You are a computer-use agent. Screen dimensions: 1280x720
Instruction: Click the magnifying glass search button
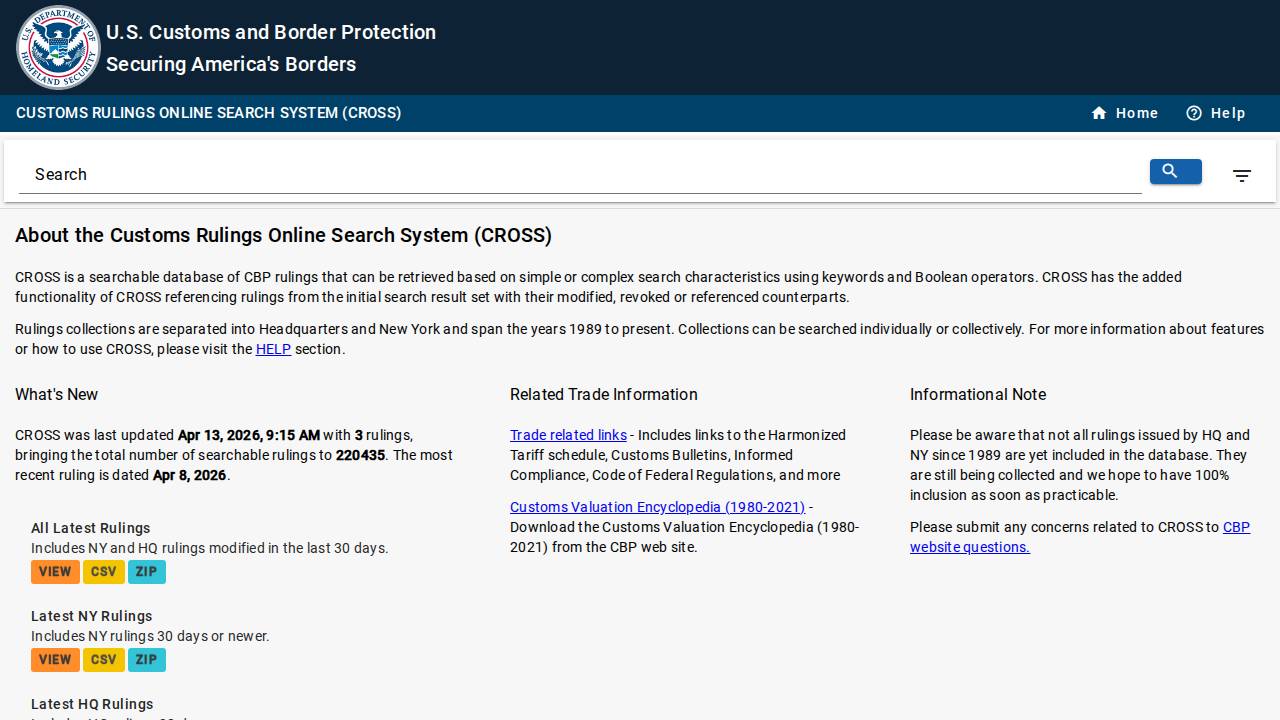tap(1176, 172)
